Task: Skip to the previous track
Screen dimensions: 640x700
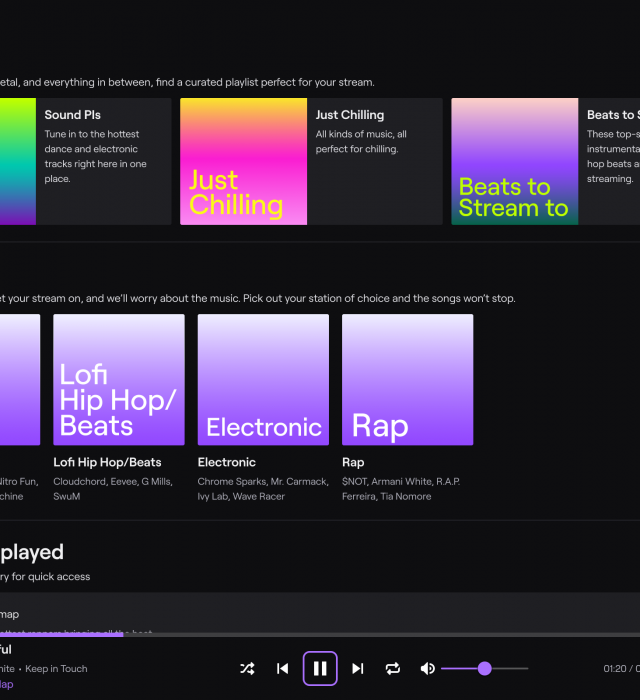Action: point(283,668)
